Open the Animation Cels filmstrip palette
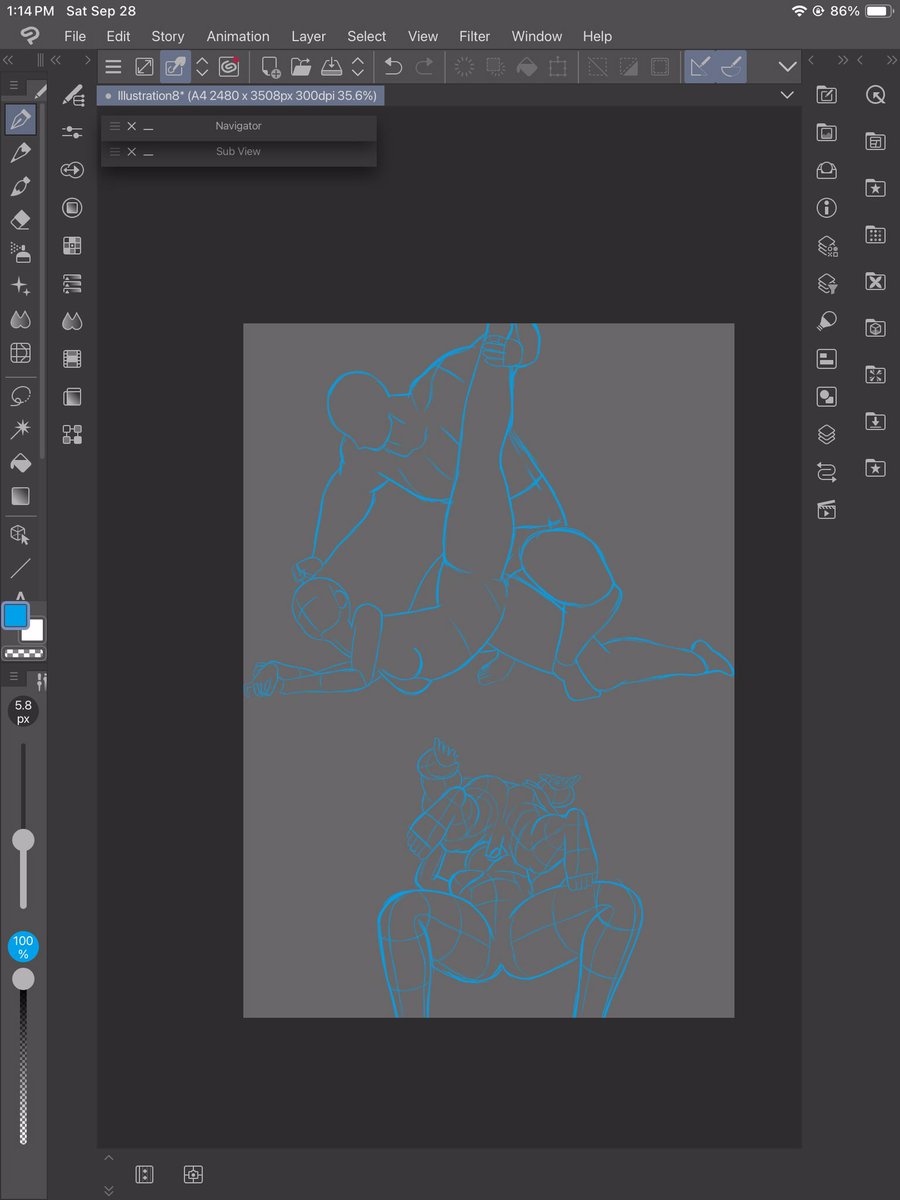 (x=72, y=358)
